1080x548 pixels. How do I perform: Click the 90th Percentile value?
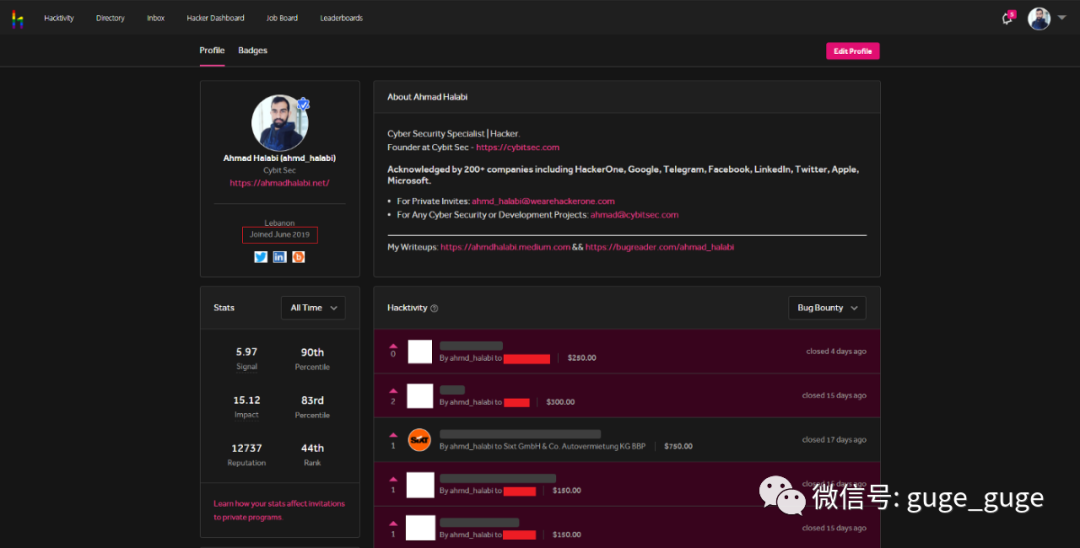[x=312, y=352]
